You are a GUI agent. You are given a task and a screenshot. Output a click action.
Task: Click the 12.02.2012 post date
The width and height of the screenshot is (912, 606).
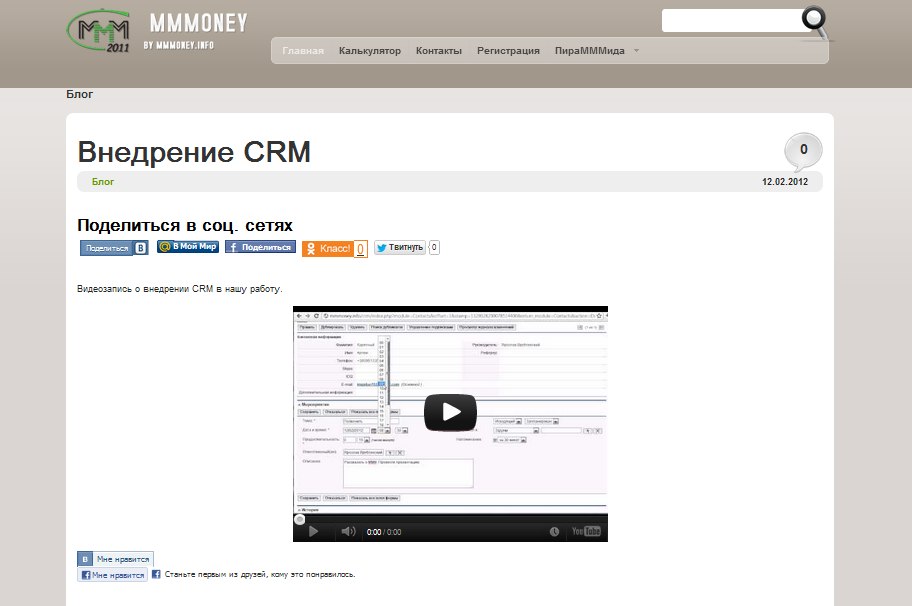(785, 181)
